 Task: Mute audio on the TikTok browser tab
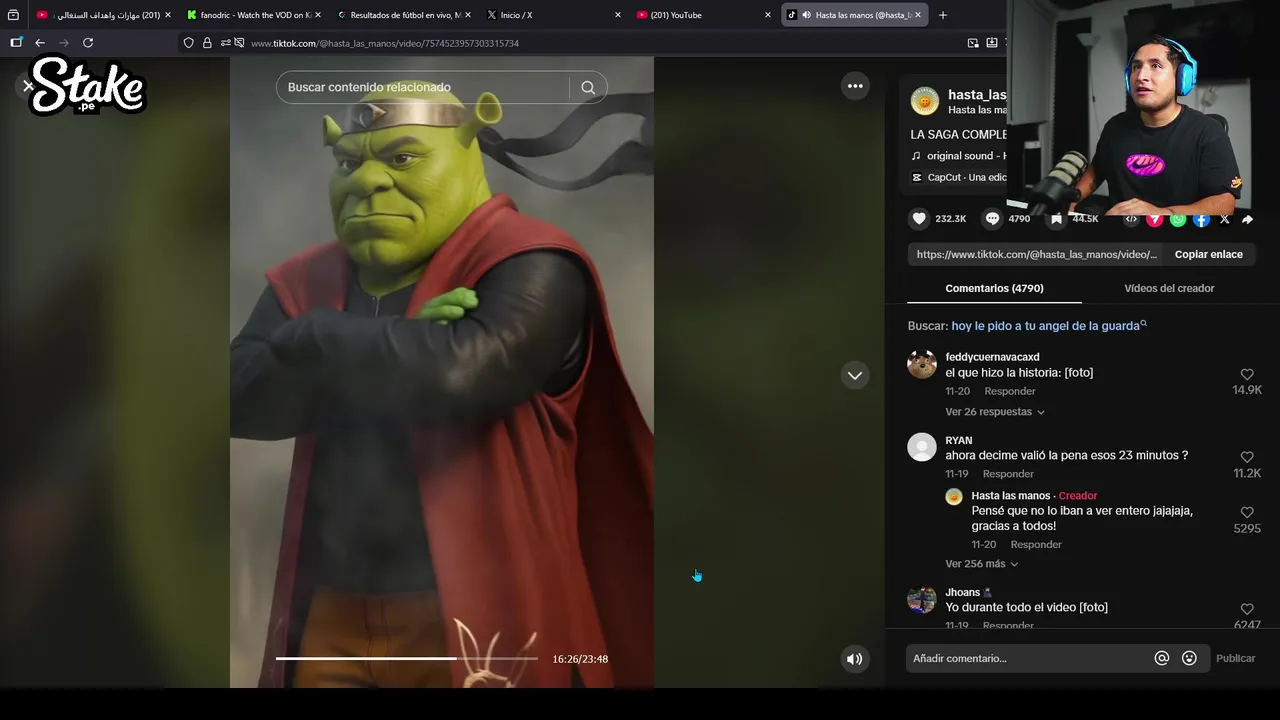point(806,15)
